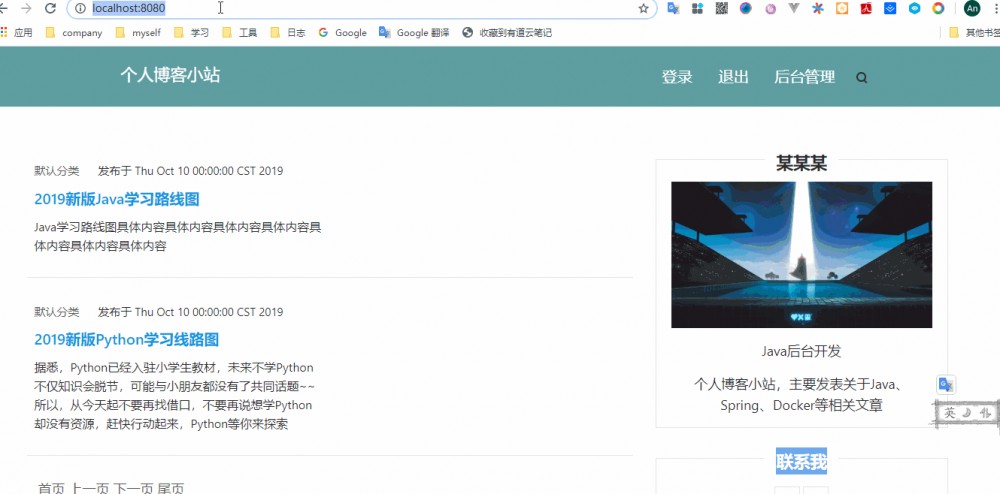The image size is (1000, 494).
Task: Bookmark this page with the star icon
Action: click(643, 8)
